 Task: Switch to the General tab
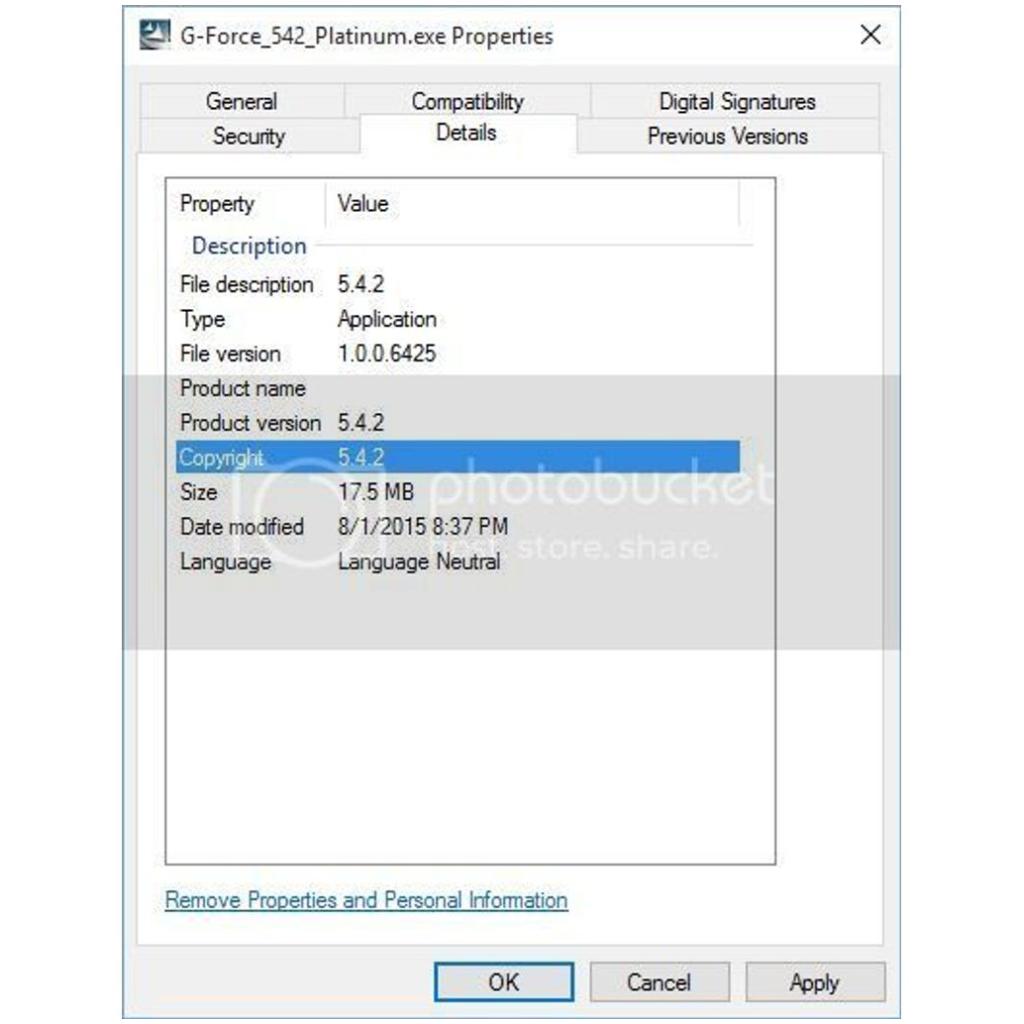coord(242,101)
